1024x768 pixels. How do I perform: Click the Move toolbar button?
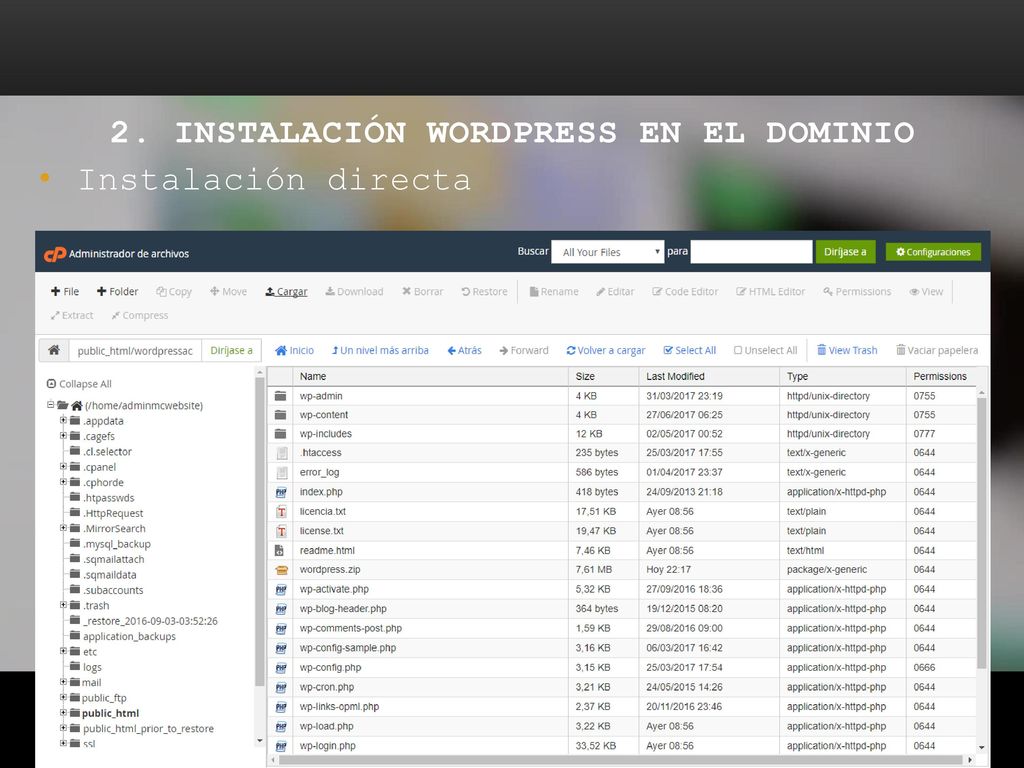tap(228, 292)
